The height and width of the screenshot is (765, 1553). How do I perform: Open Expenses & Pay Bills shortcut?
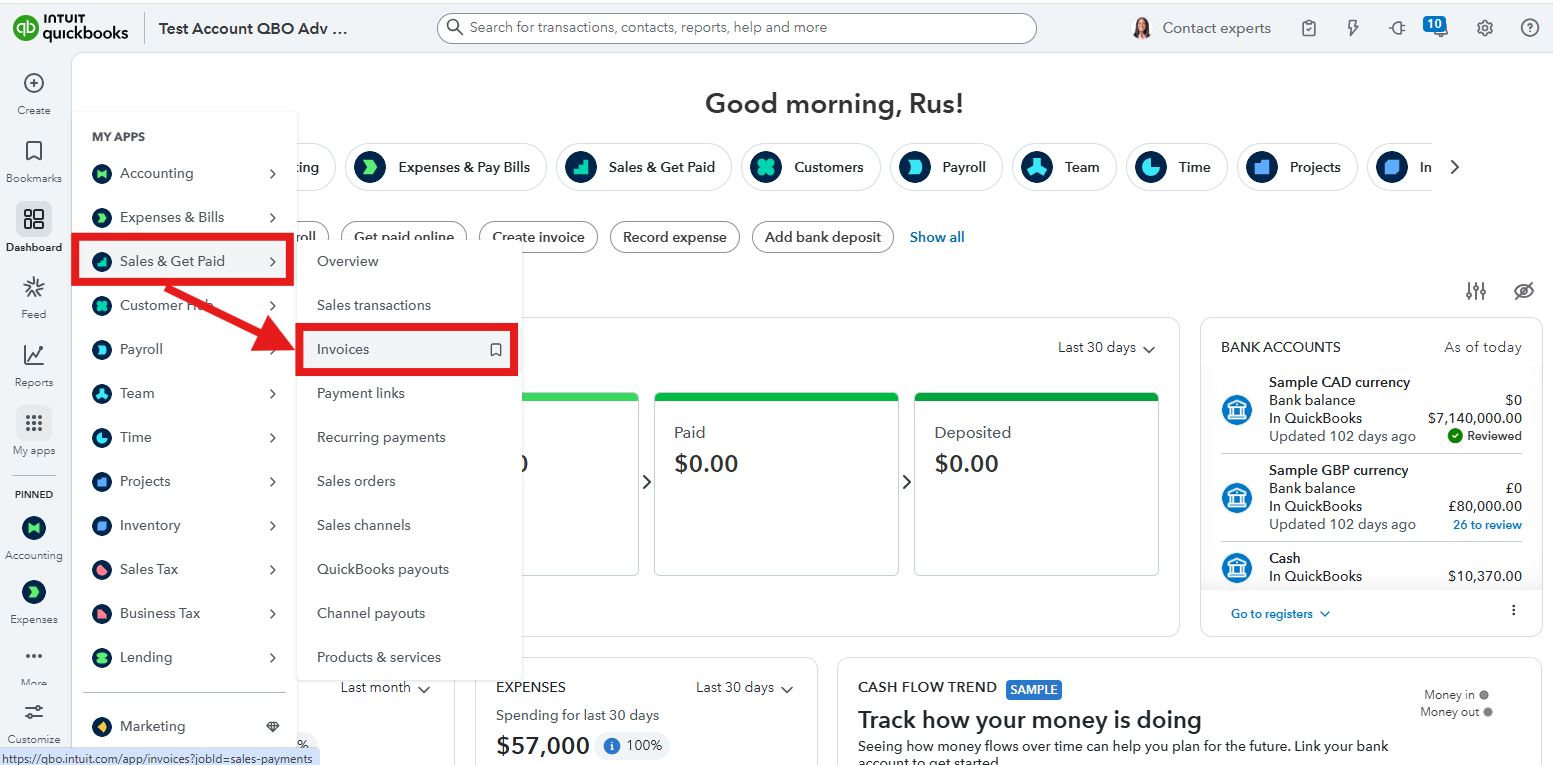[x=445, y=168]
